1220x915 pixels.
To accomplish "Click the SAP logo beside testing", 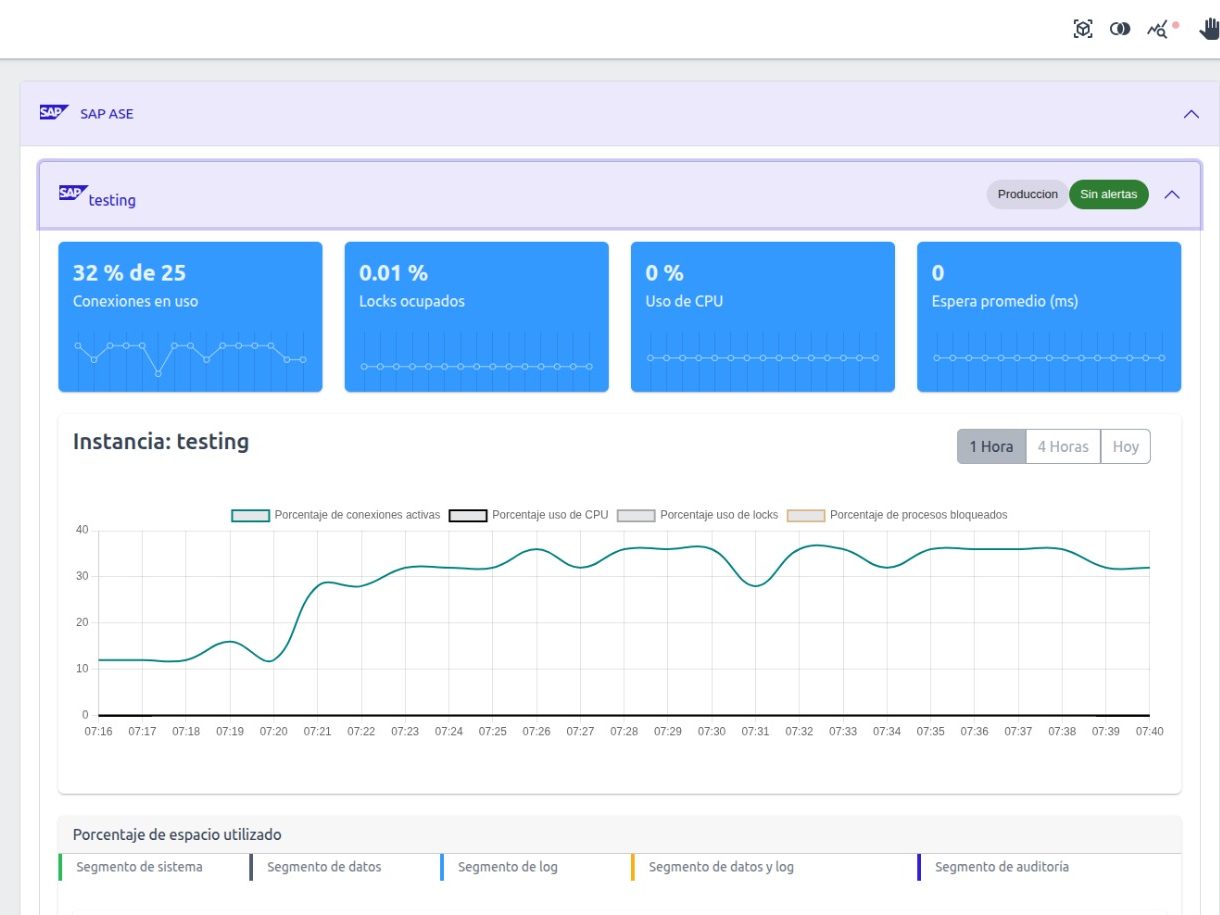I will (x=72, y=193).
